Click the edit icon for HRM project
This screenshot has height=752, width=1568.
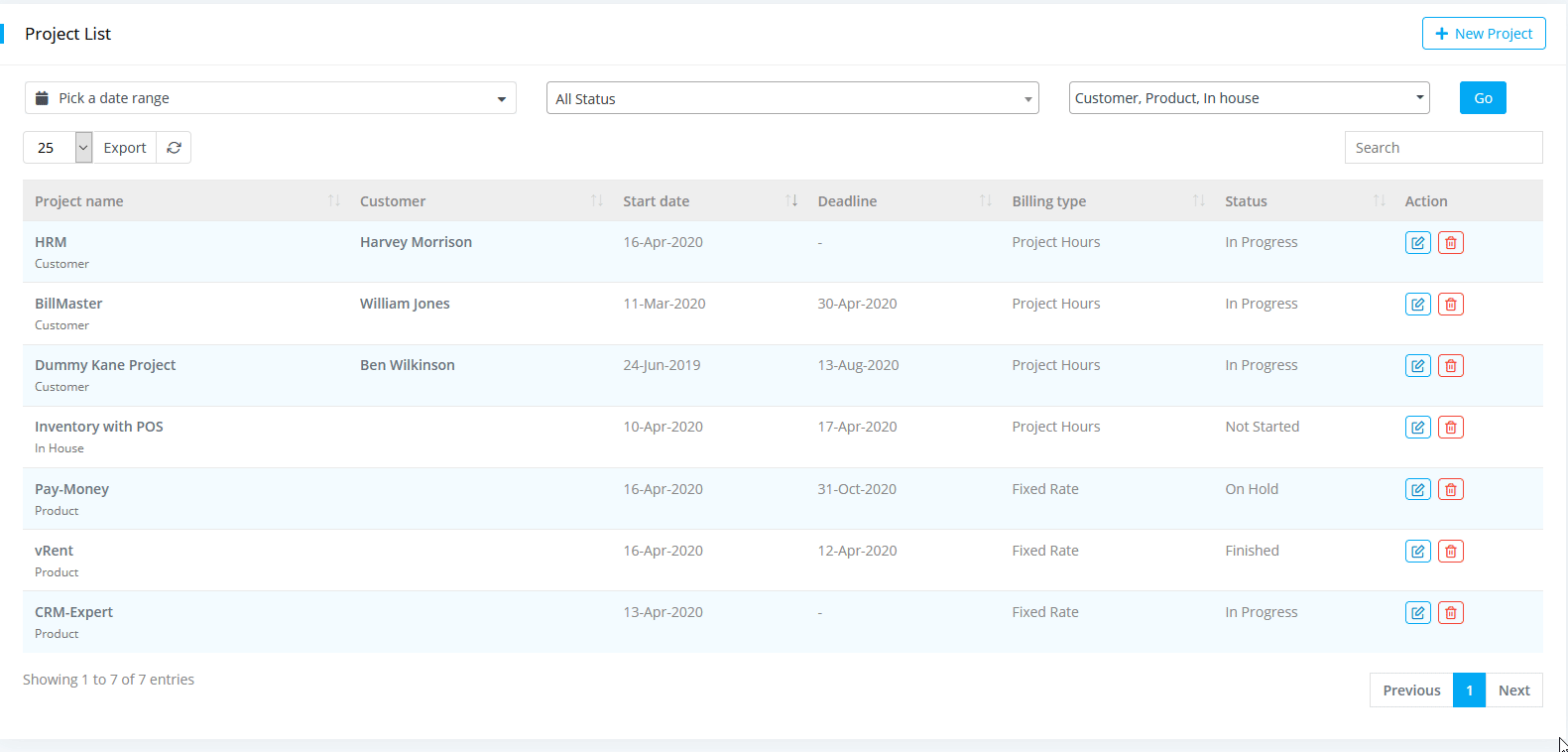coord(1417,243)
